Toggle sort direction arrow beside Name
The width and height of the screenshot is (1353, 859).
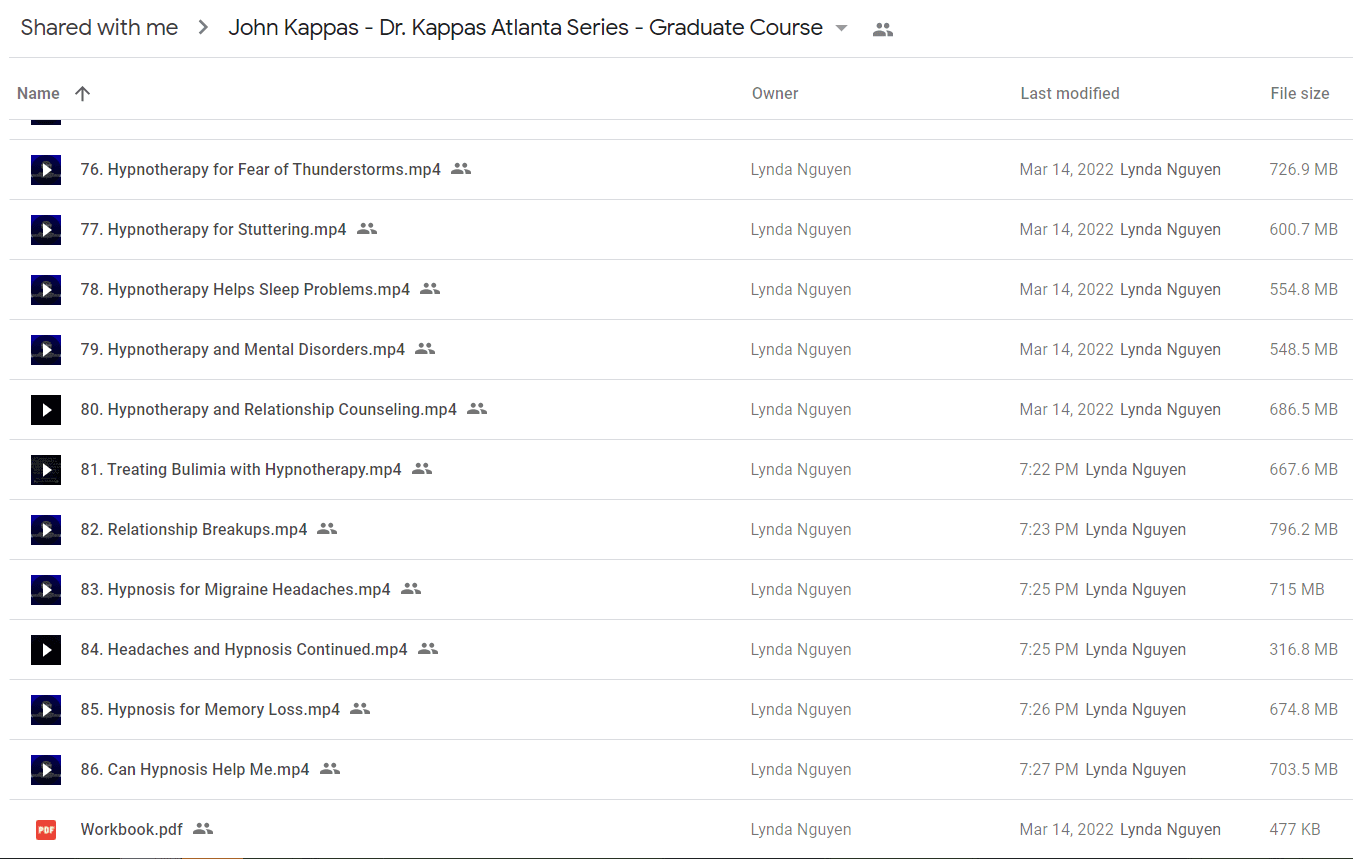coord(82,93)
